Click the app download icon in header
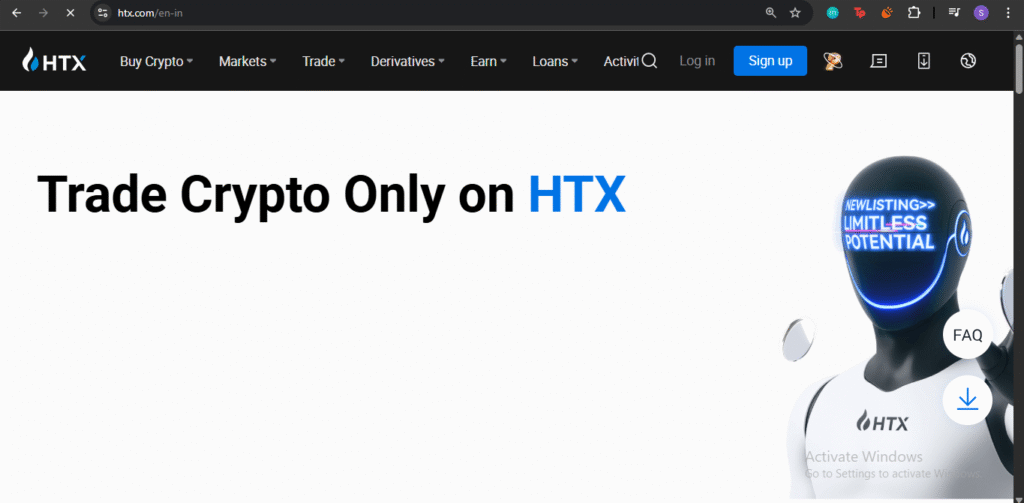Screen dimensions: 1024x503 point(923,61)
